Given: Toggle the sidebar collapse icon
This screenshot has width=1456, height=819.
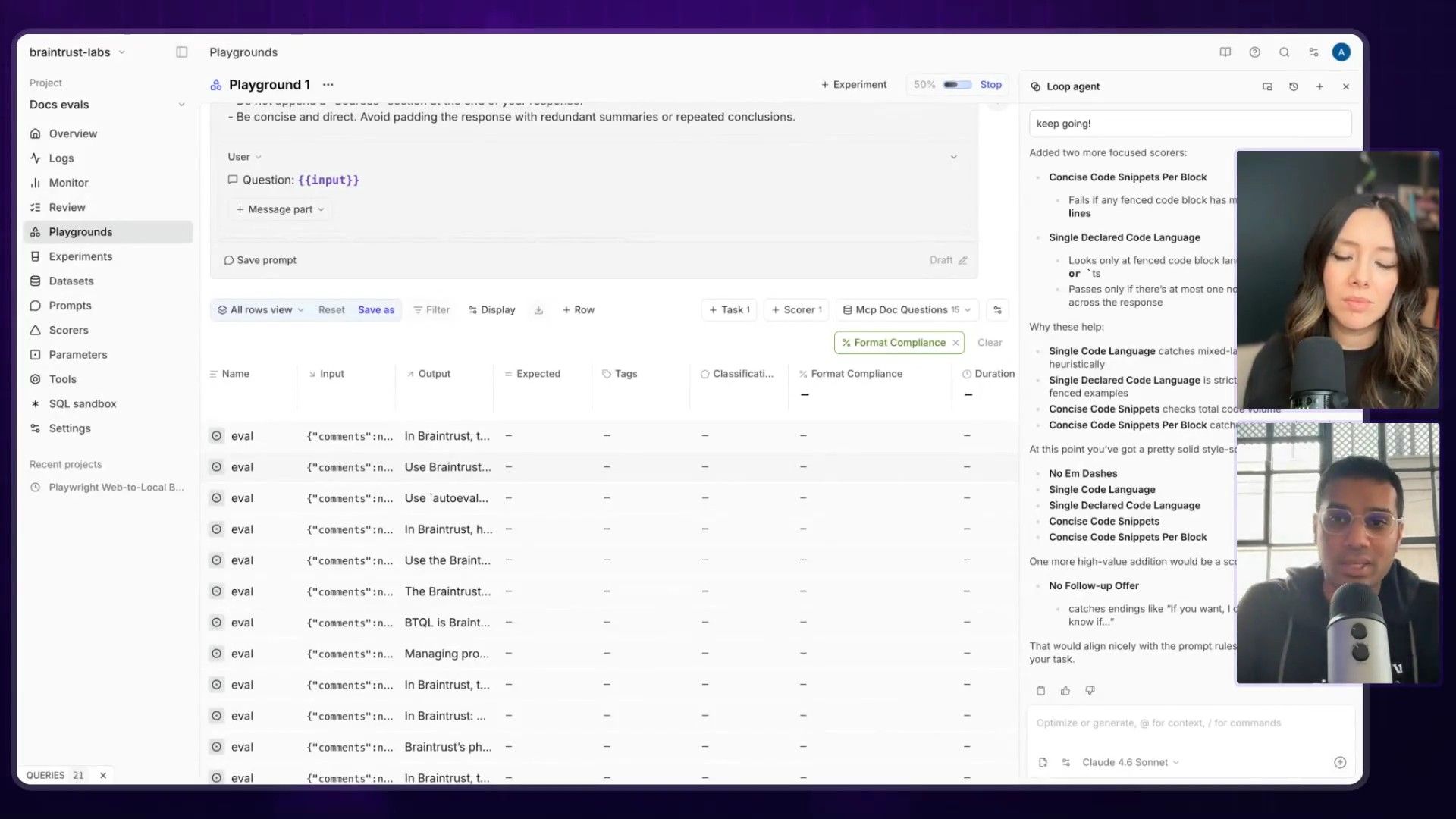Looking at the screenshot, I should [x=181, y=52].
